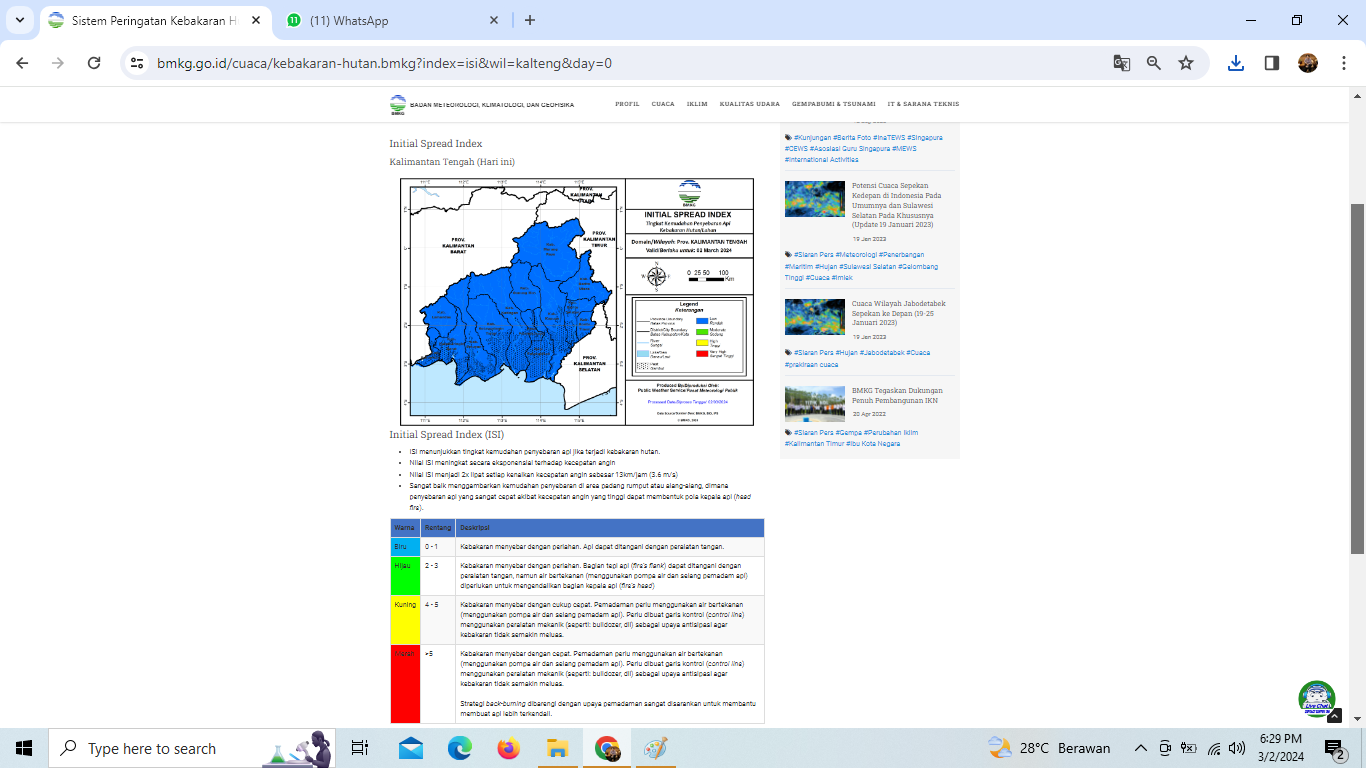
Task: Open the Mail app on taskbar
Action: pyautogui.click(x=410, y=748)
